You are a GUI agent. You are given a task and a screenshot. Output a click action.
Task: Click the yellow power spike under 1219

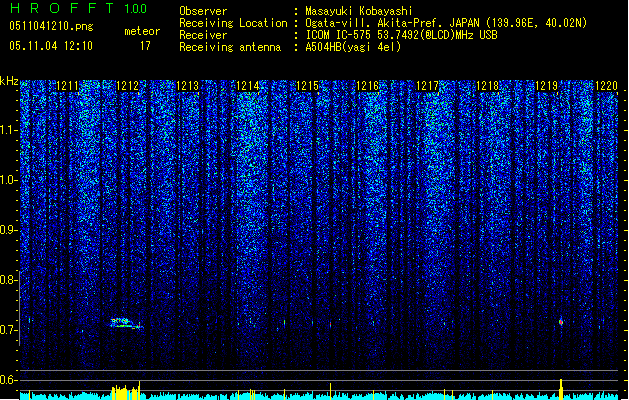coord(561,389)
